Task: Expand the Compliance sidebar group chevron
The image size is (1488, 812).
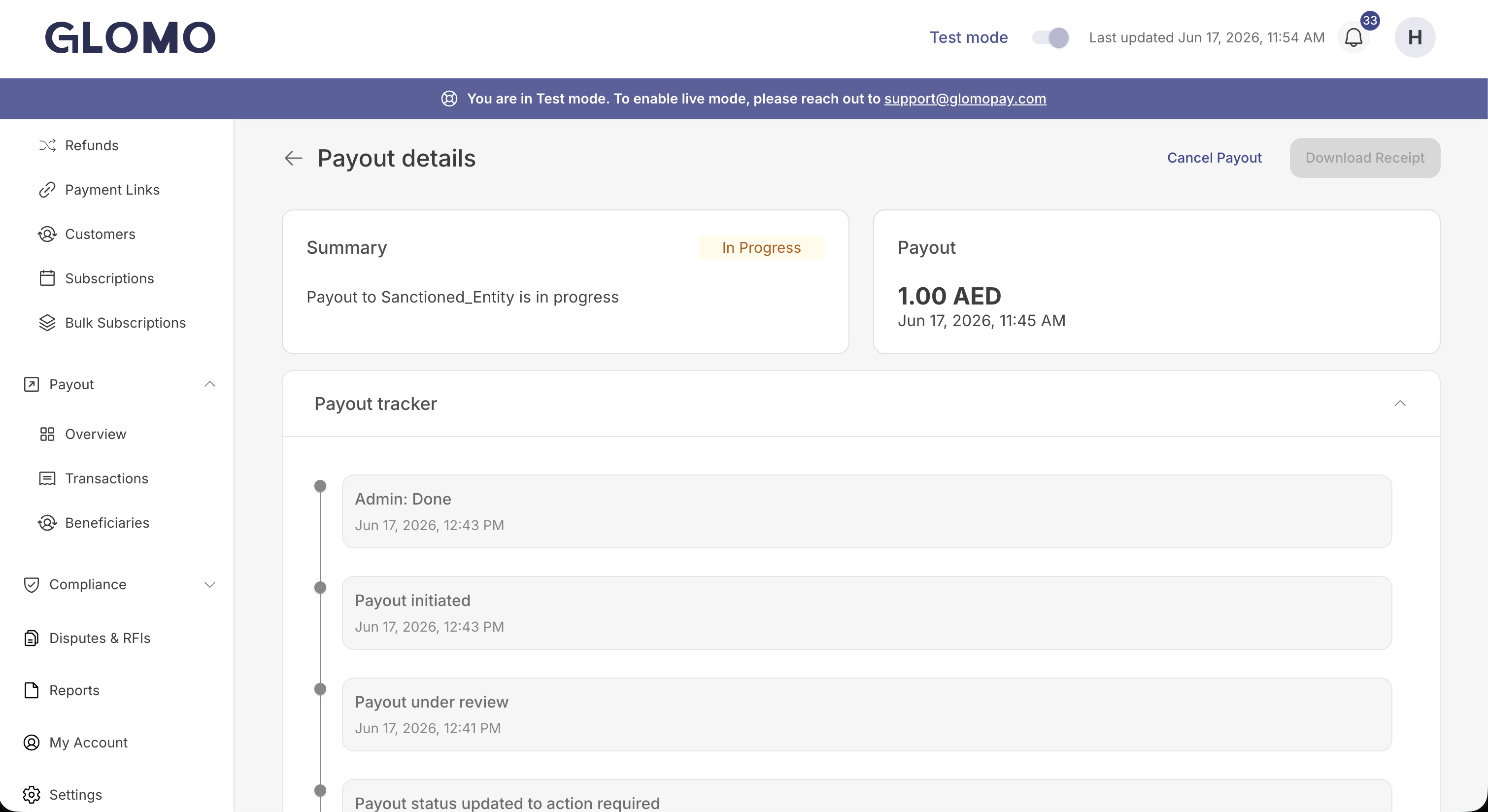Action: pos(210,585)
